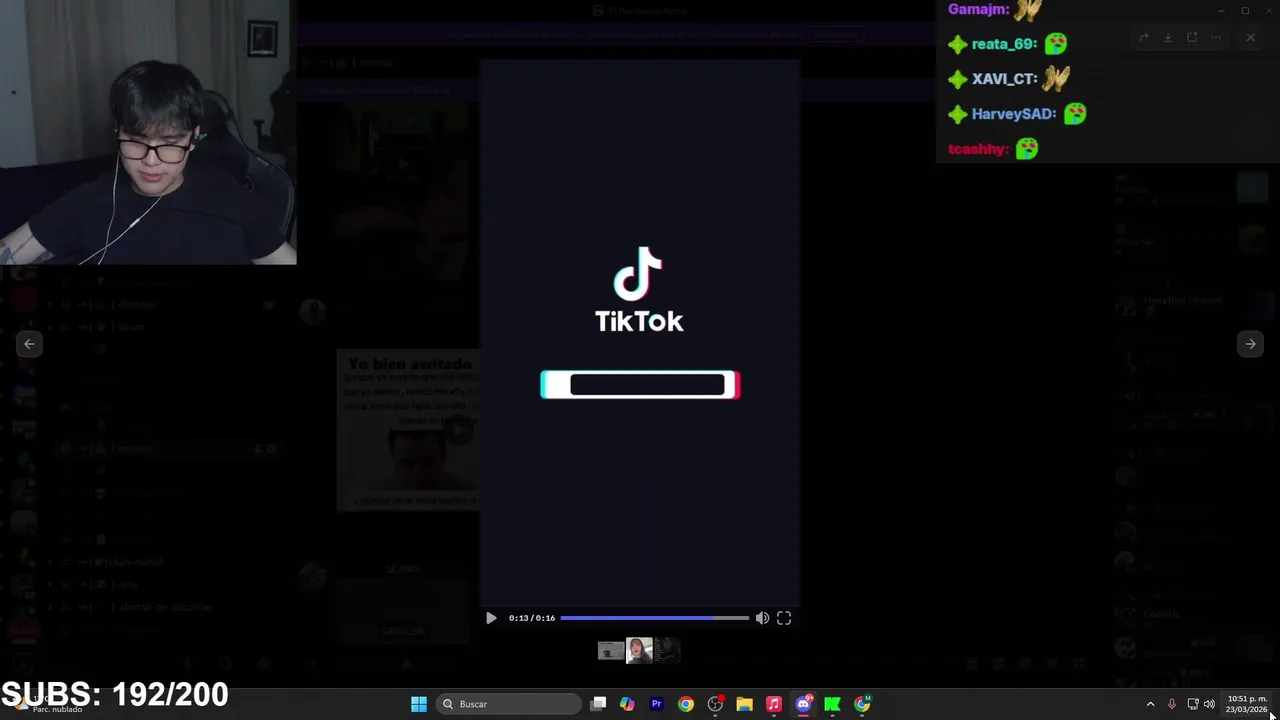The height and width of the screenshot is (720, 1280).
Task: Mute the video with the speaker icon
Action: pos(762,618)
